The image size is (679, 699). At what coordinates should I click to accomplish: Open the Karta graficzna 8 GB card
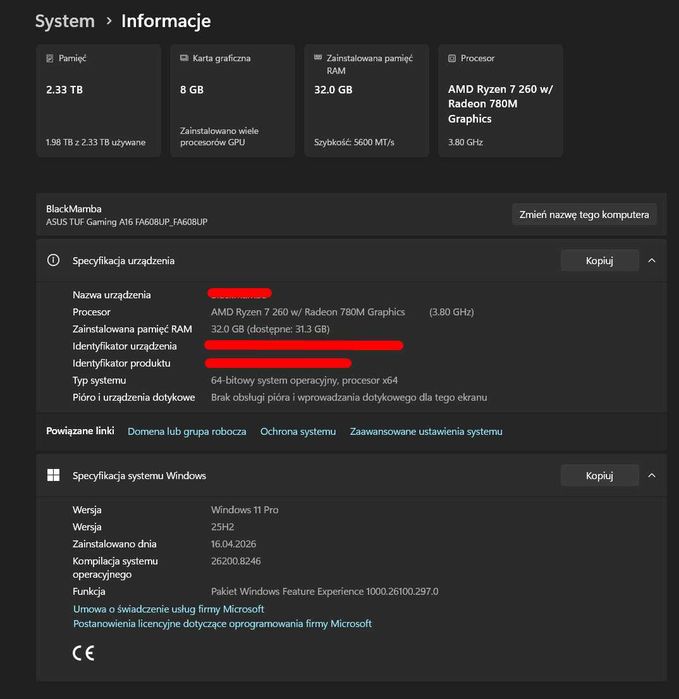pyautogui.click(x=232, y=101)
